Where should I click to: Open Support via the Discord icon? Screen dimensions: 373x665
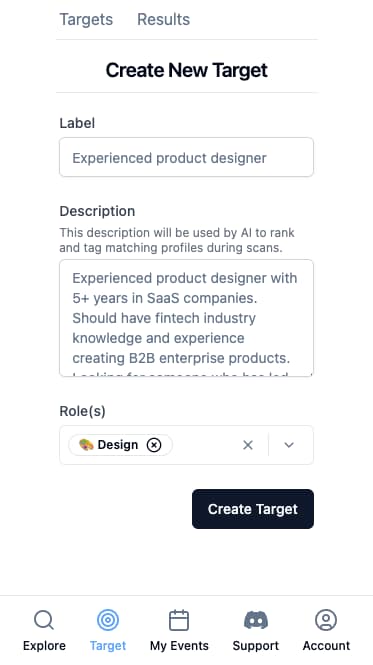click(256, 620)
